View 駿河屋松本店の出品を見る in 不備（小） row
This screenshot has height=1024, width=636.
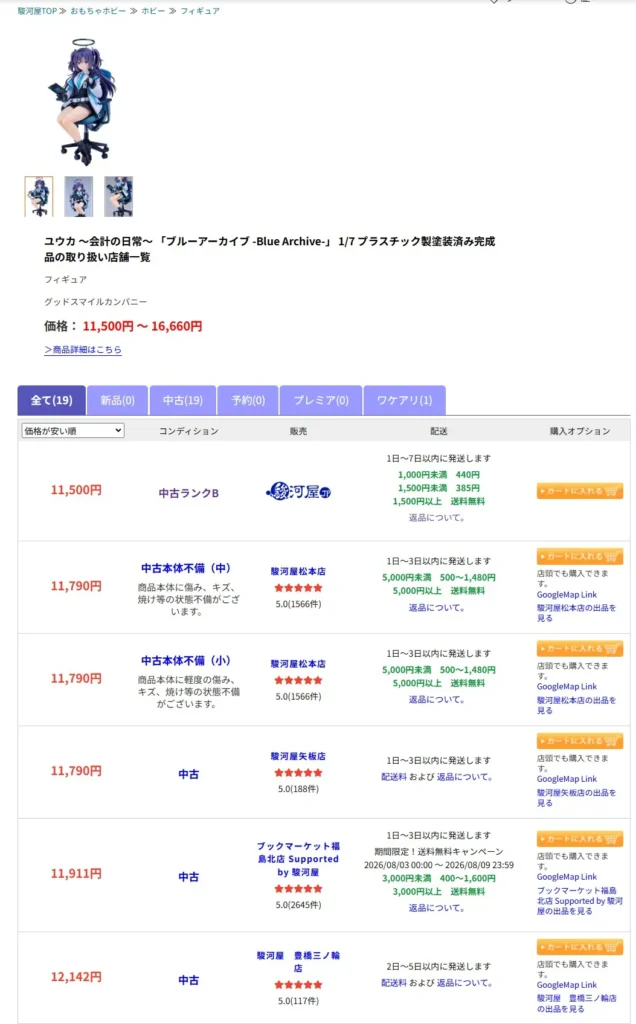click(x=576, y=705)
